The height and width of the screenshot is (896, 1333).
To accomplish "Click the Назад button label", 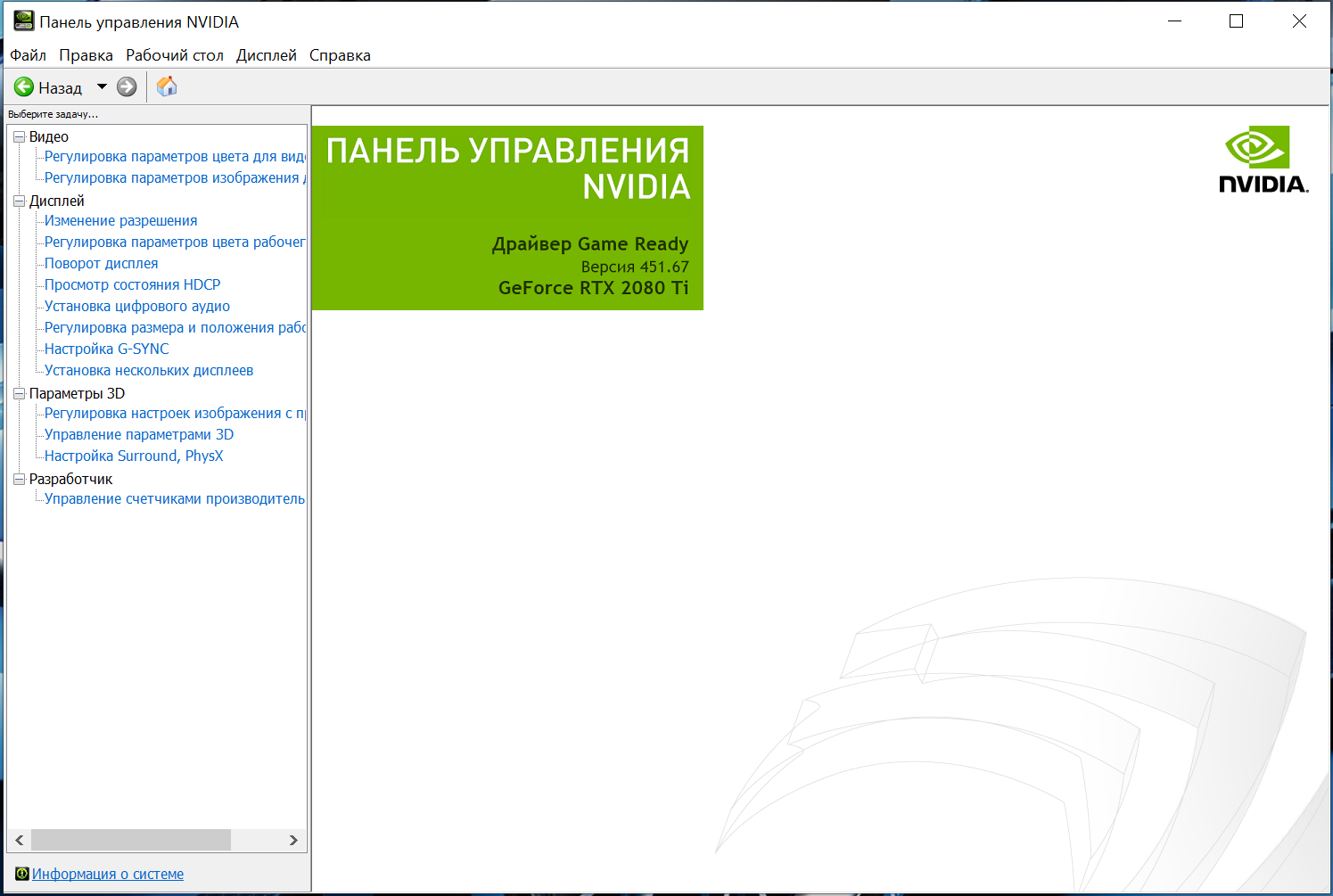I will coord(60,87).
